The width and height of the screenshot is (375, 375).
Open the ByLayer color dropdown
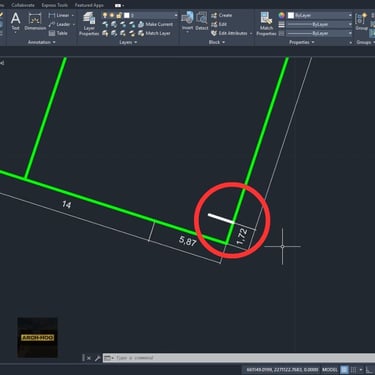pyautogui.click(x=320, y=15)
